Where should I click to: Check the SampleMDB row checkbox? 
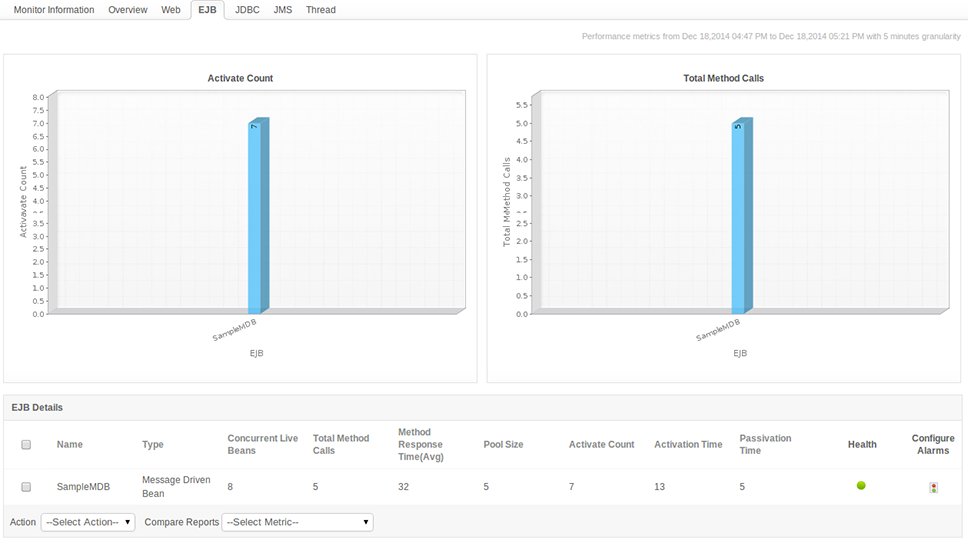pyautogui.click(x=27, y=487)
